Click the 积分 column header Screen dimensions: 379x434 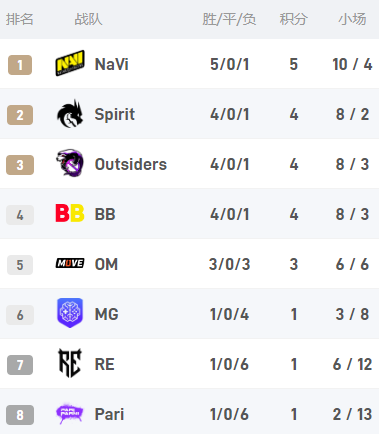point(293,19)
